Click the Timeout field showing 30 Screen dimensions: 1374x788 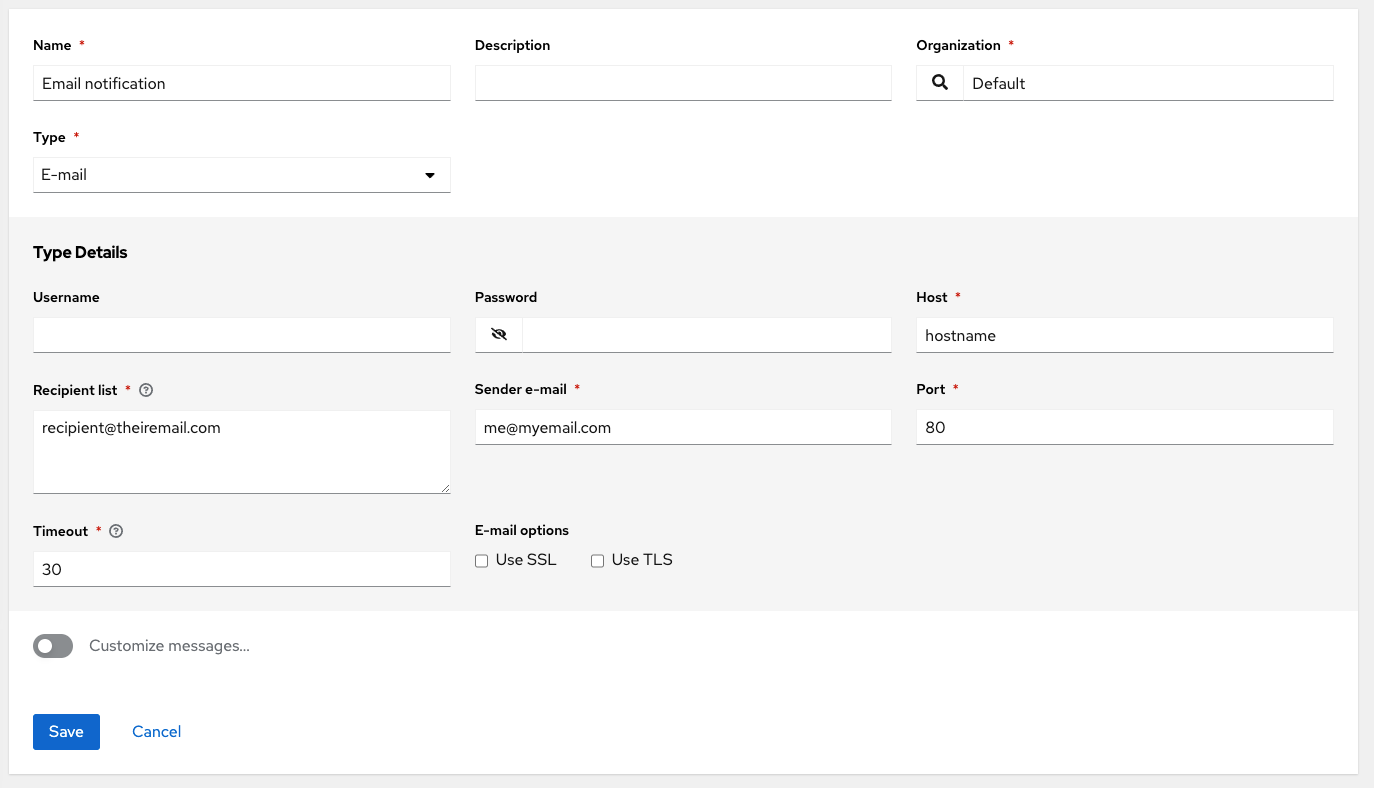(241, 568)
